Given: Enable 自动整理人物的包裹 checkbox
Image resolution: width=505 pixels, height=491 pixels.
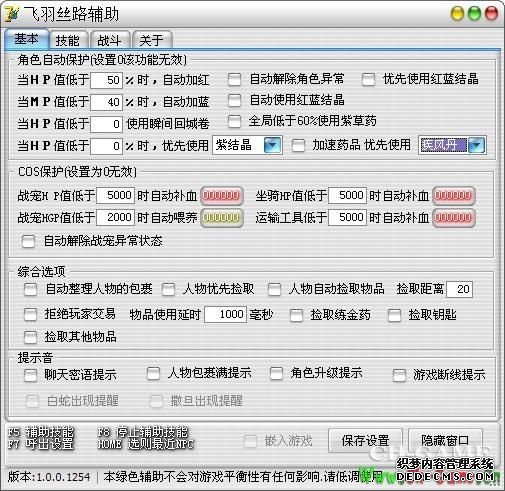Looking at the screenshot, I should pyautogui.click(x=30, y=289).
